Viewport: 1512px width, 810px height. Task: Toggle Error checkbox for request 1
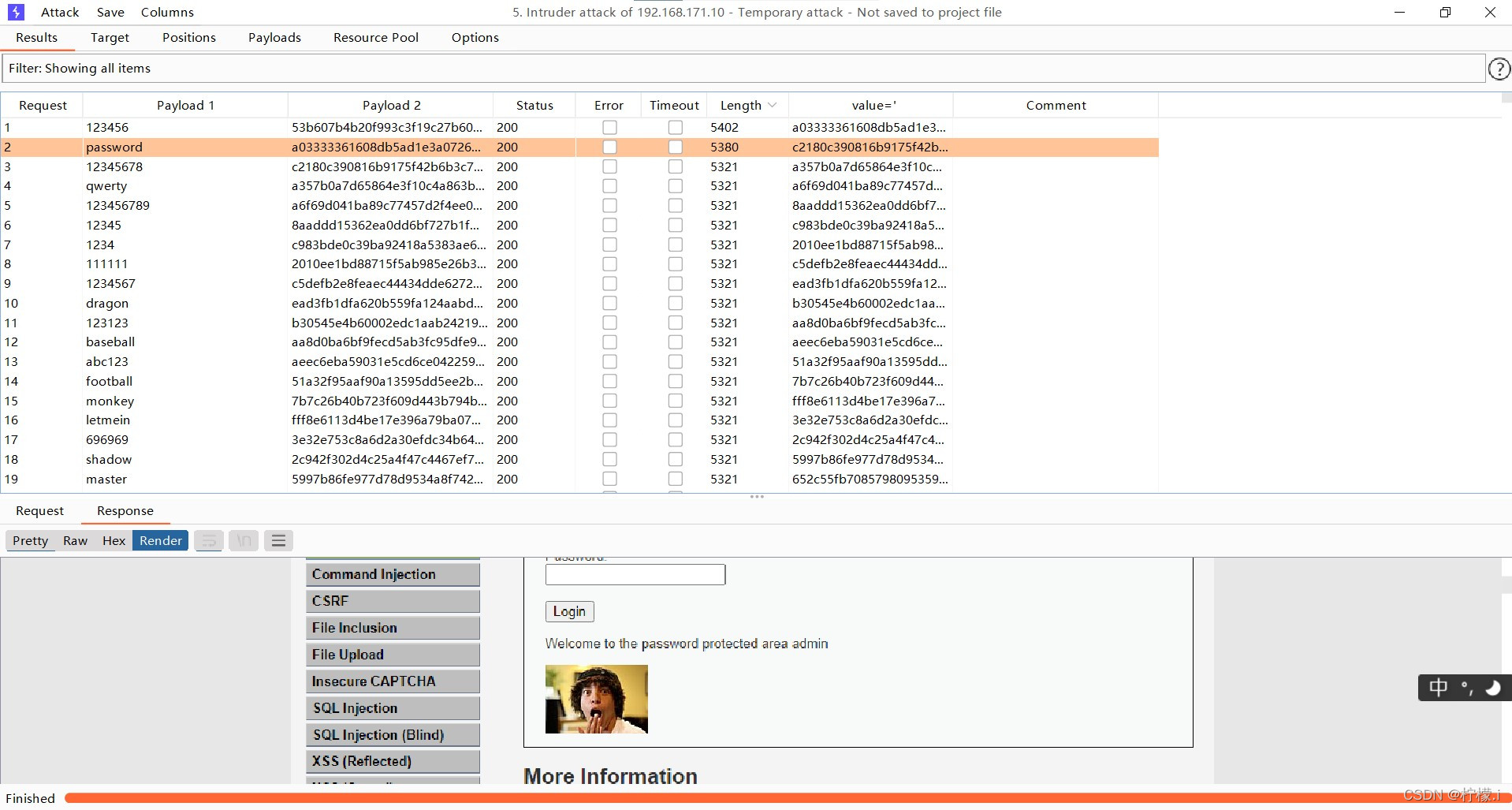point(609,127)
